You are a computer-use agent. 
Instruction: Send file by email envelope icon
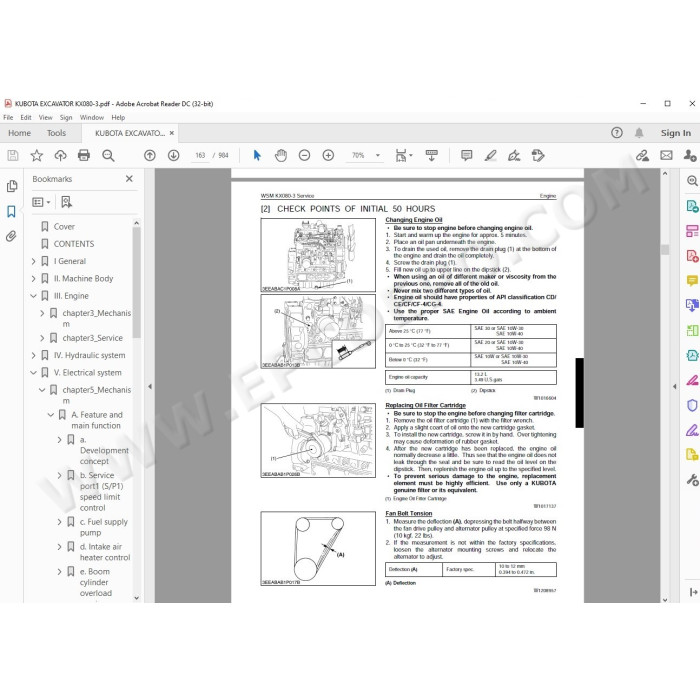(x=666, y=155)
